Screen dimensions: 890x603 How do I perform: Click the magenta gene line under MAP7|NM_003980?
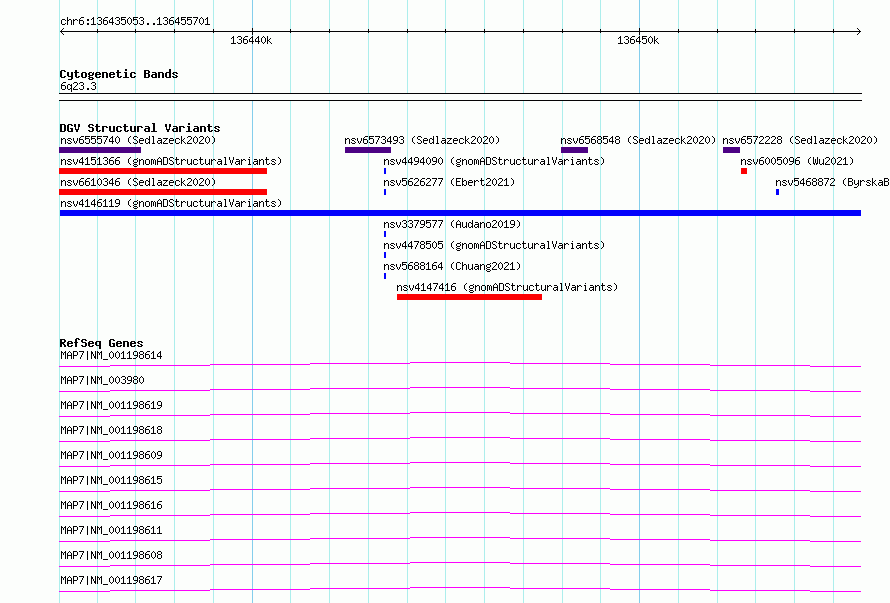tap(460, 389)
